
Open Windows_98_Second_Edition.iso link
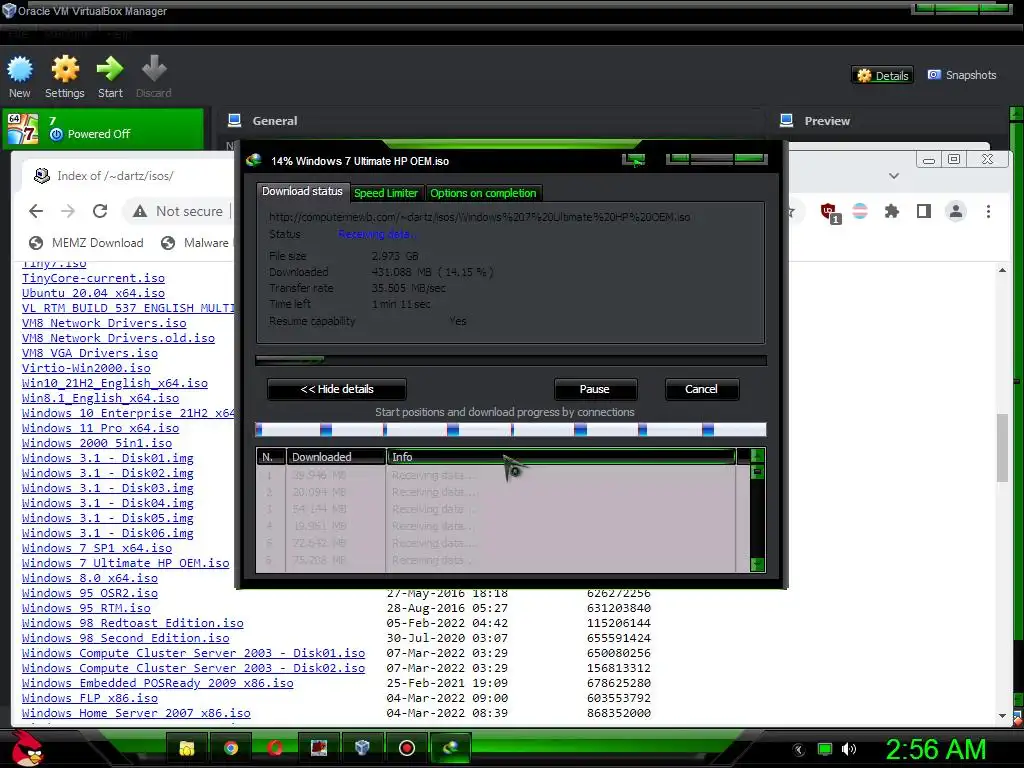[125, 638]
